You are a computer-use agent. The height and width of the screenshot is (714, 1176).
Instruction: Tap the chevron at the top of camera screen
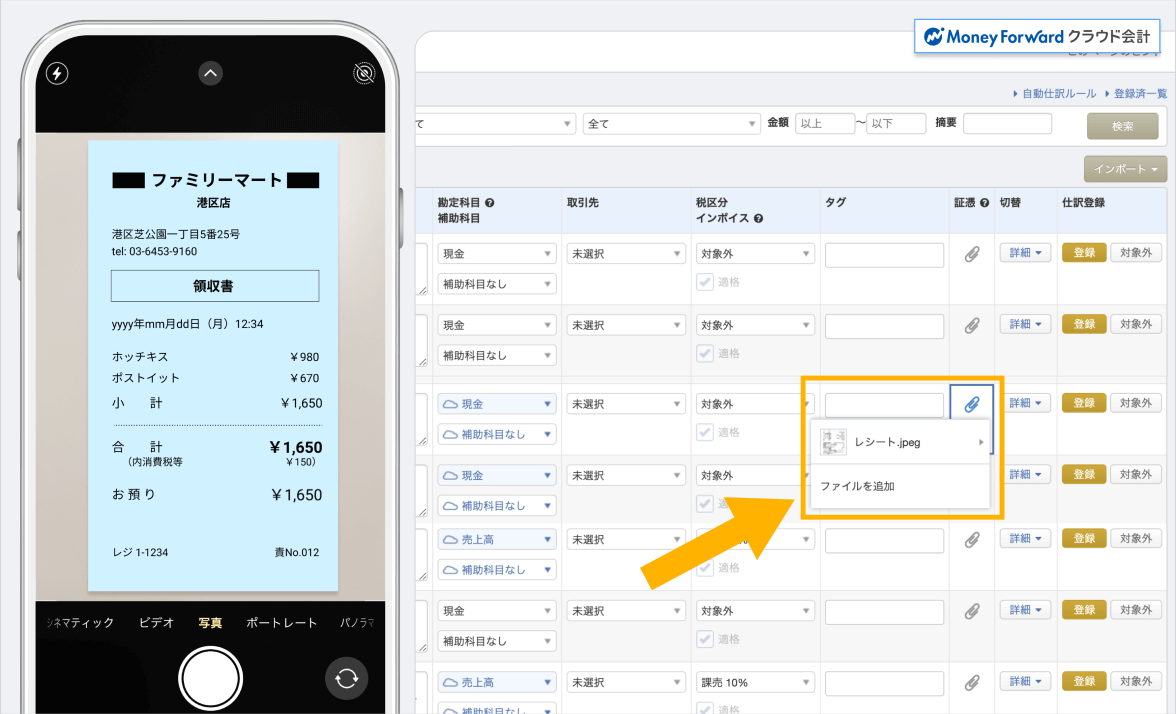(x=210, y=73)
